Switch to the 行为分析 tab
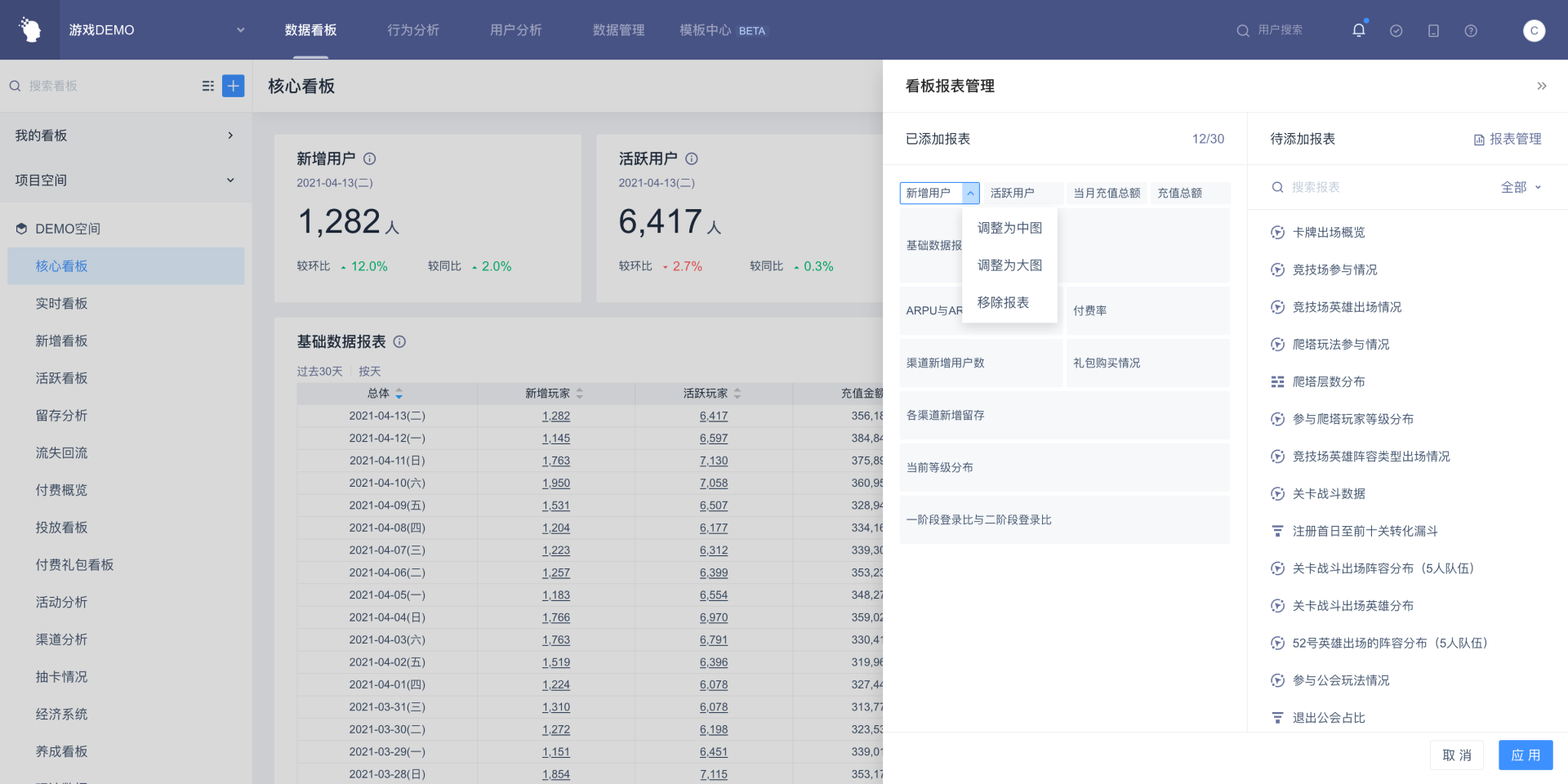 click(413, 30)
